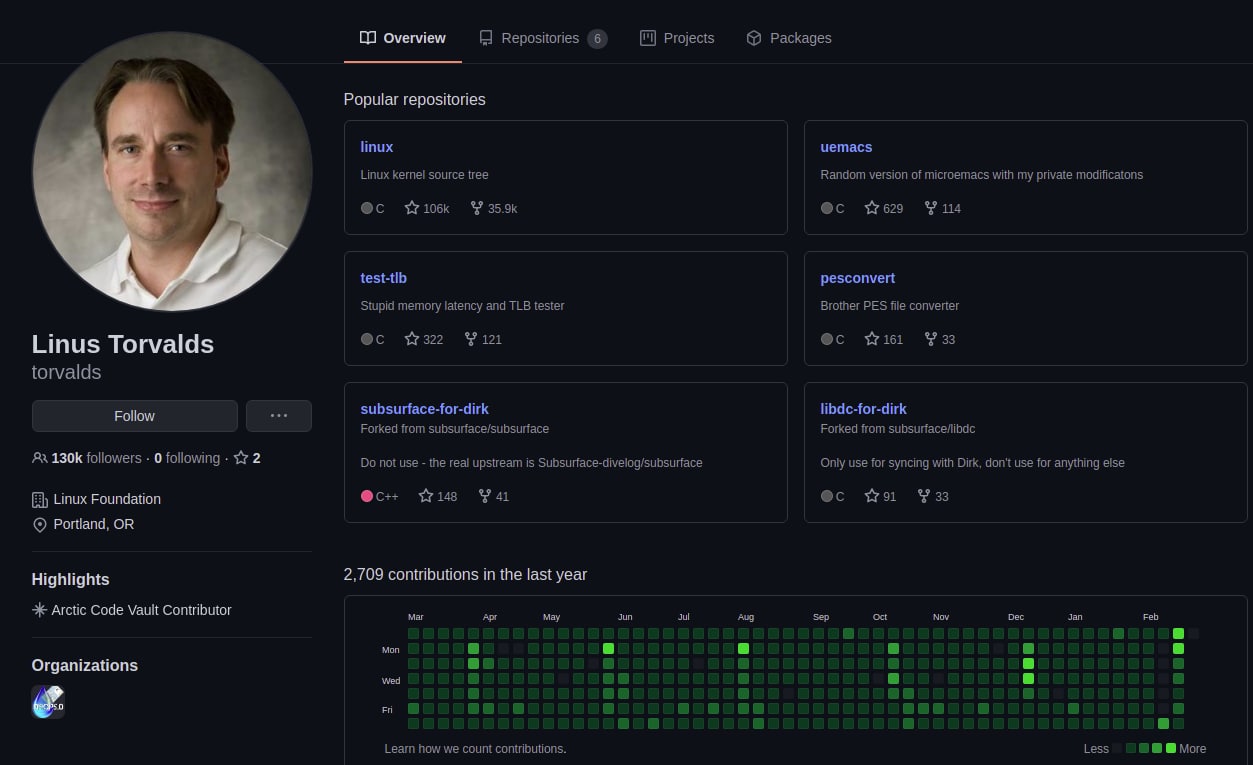Click the location pin icon for Portland

click(40, 524)
